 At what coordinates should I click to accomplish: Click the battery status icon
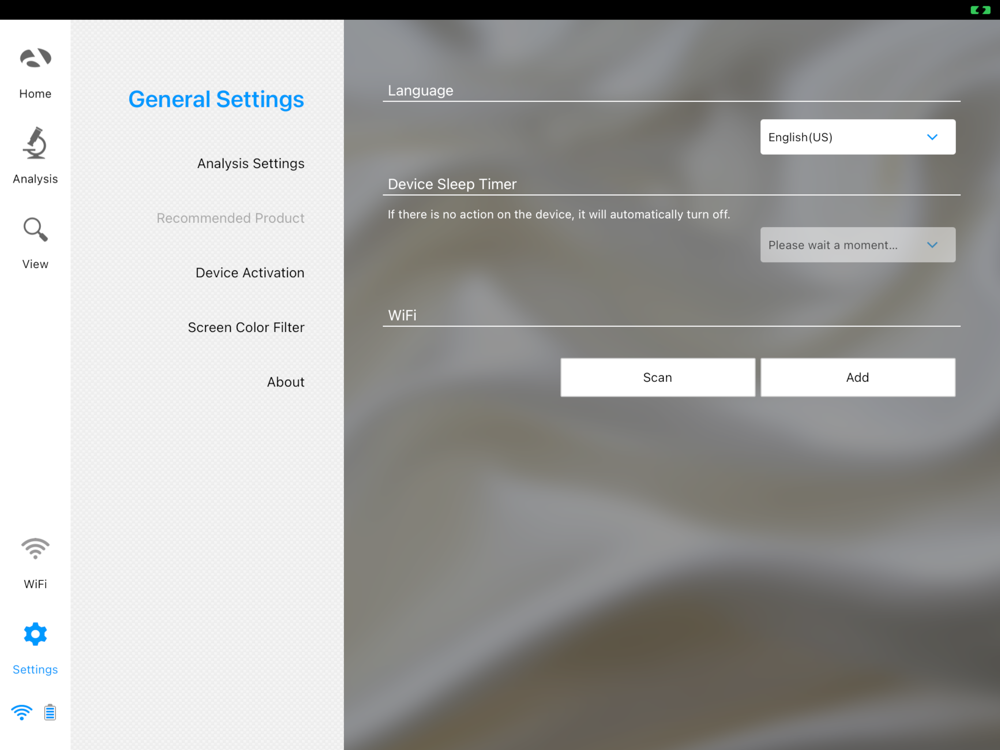tap(50, 712)
